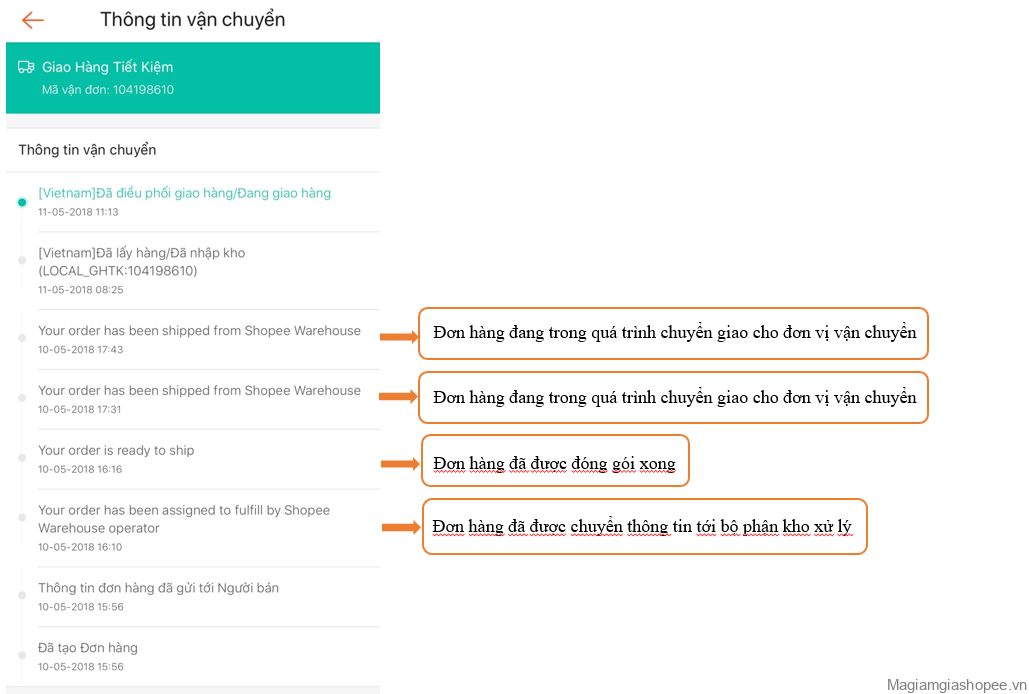Expand the Giao Hàng Tiết Kiệm carrier header
The height and width of the screenshot is (694, 1029).
(x=192, y=78)
